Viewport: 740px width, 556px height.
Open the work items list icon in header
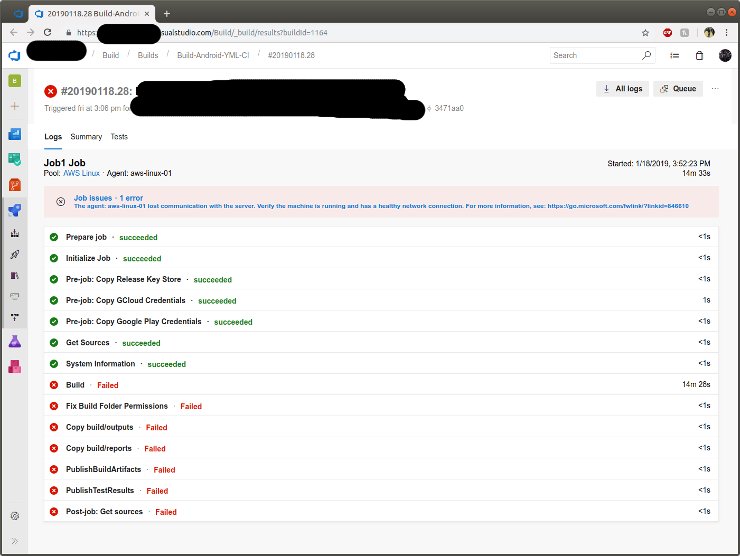pyautogui.click(x=674, y=55)
